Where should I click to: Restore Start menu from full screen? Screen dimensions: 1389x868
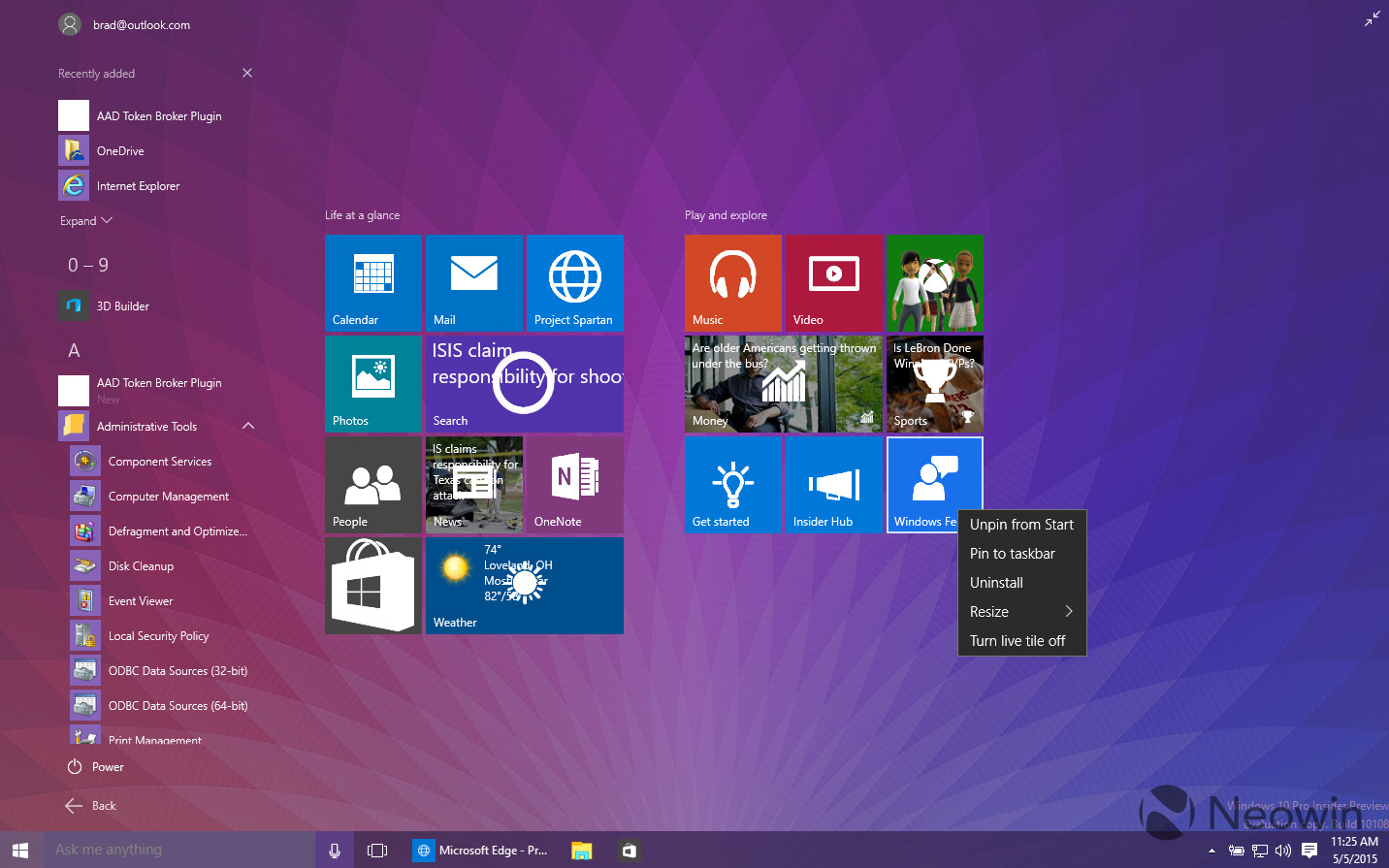1372,18
